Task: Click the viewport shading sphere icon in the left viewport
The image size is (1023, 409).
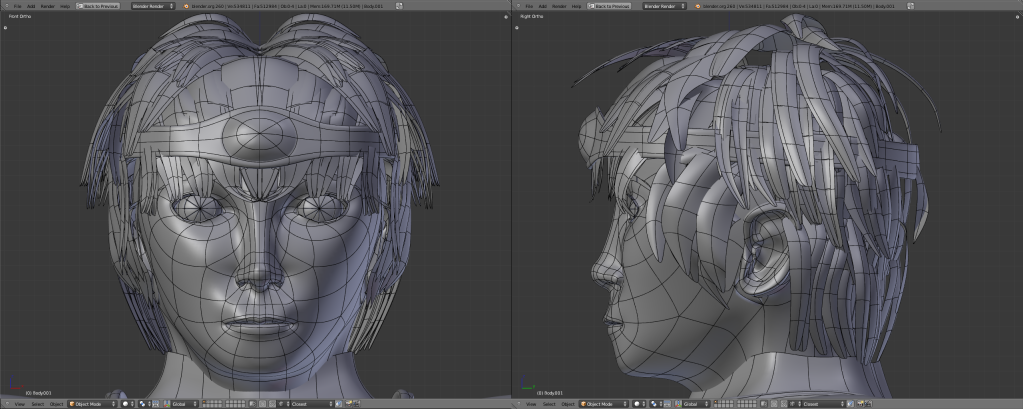Action: (x=127, y=404)
